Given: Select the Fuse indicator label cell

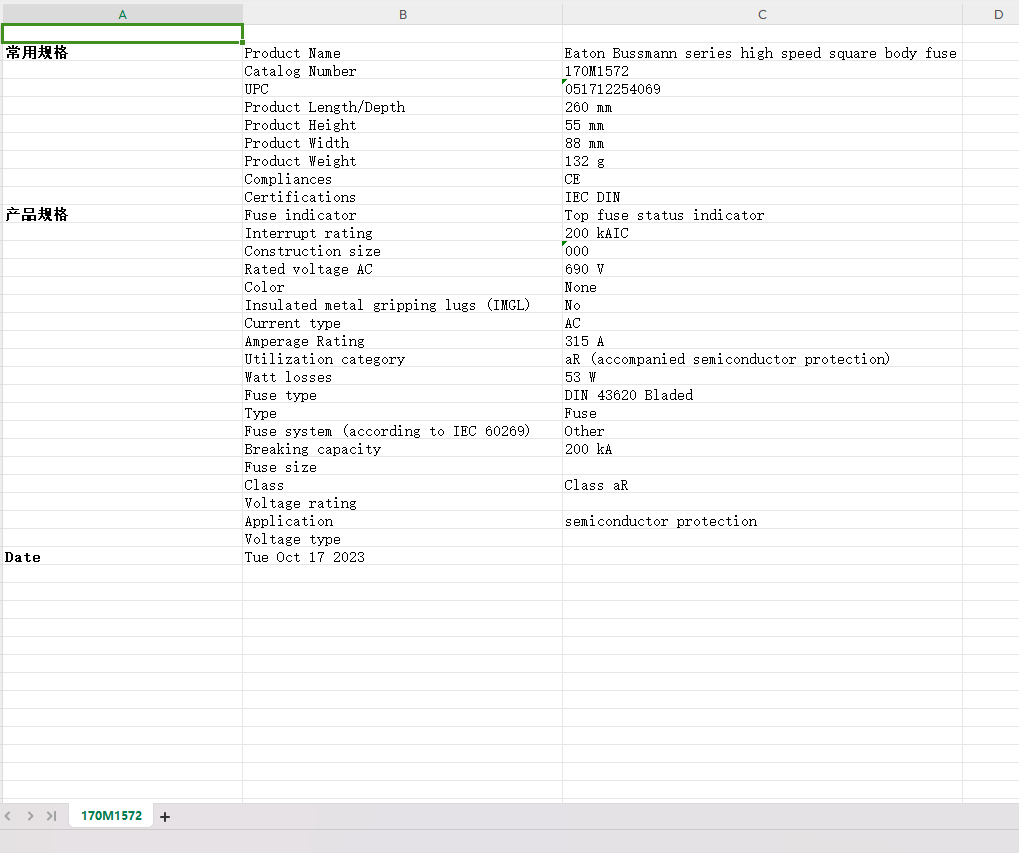Looking at the screenshot, I should click(402, 214).
